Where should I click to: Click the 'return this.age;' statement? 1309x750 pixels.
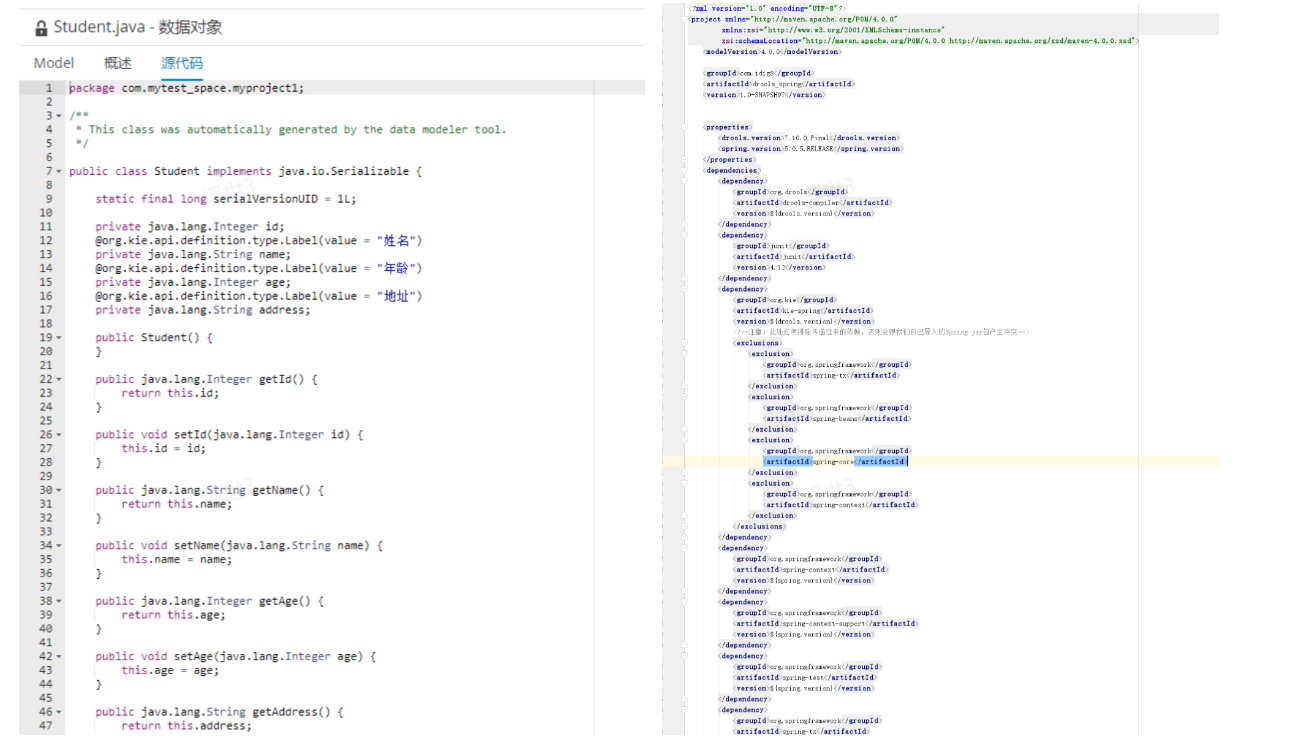(174, 616)
